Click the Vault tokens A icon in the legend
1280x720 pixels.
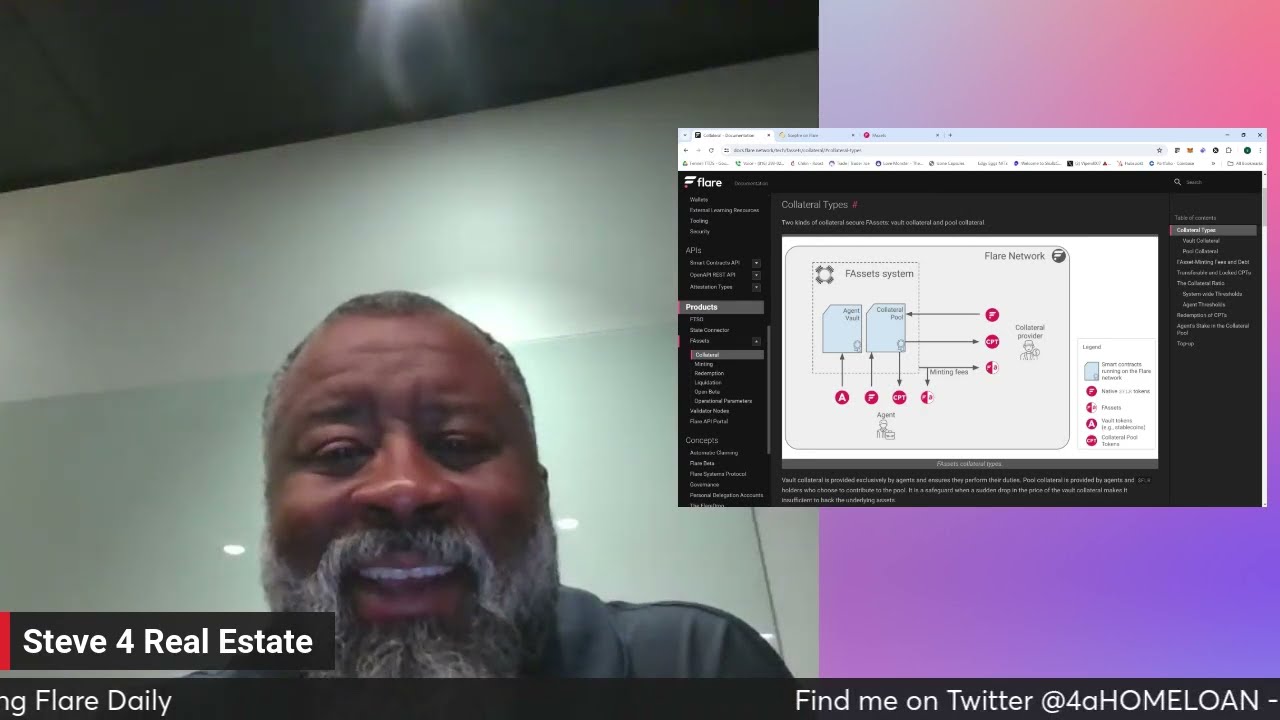pyautogui.click(x=1092, y=424)
